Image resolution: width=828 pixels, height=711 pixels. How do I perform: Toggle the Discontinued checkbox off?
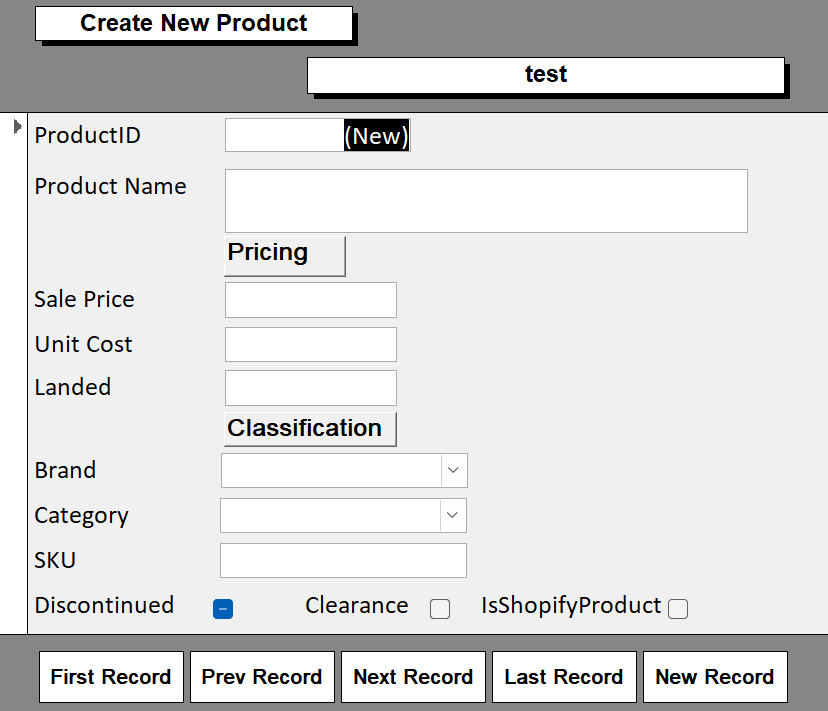coord(222,608)
